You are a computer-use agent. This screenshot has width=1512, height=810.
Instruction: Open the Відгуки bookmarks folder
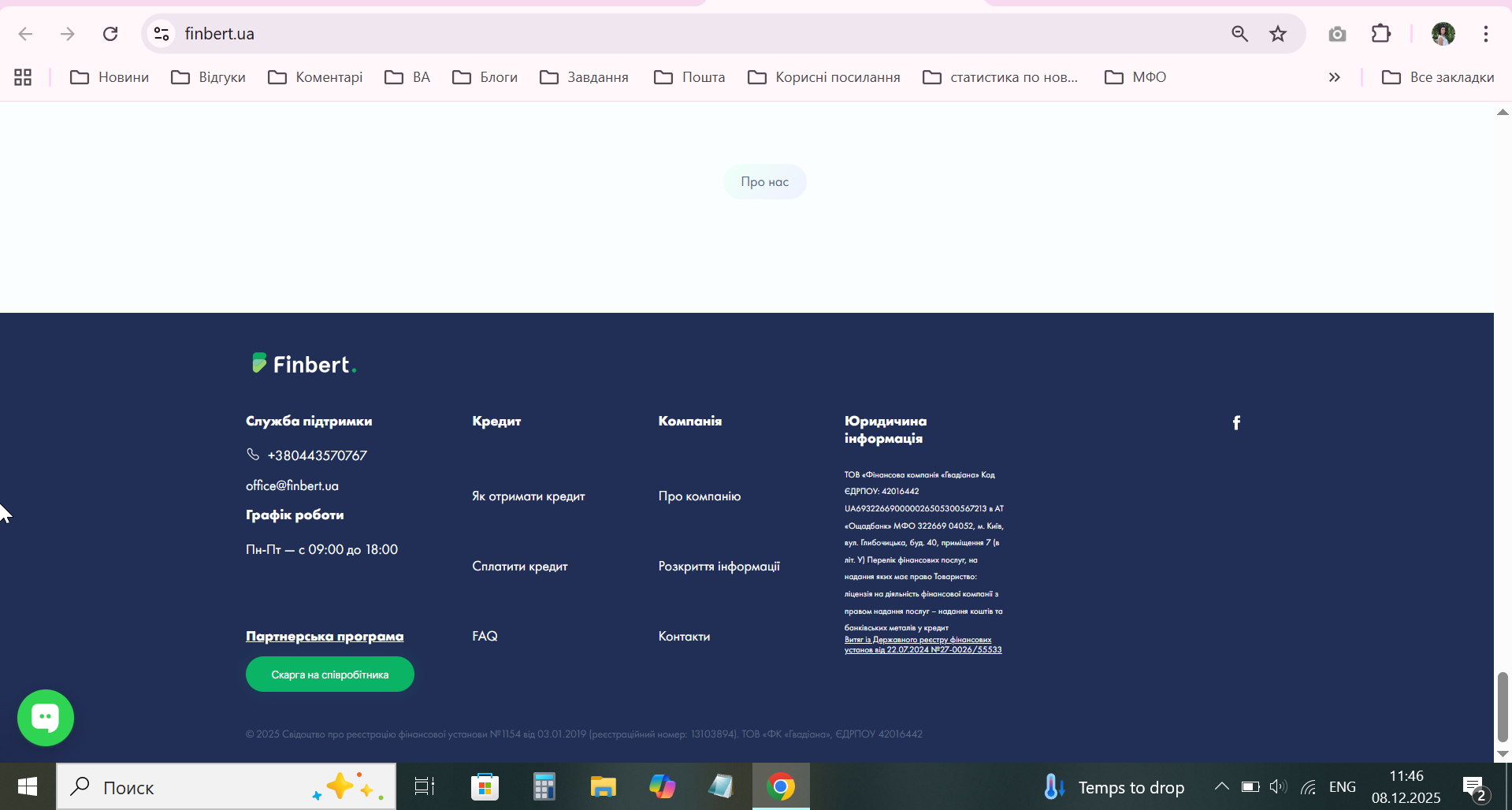209,77
